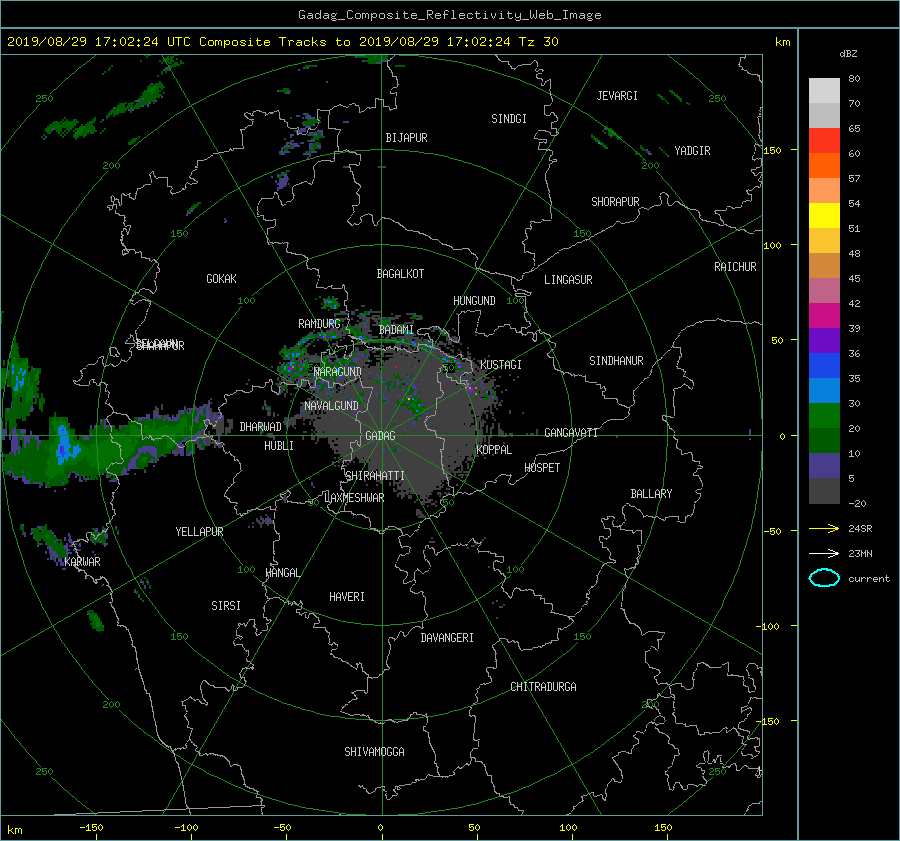Screen dimensions: 900x841
Task: Click the blue 35 dBZ echo west of Dharwad
Action: pyautogui.click(x=65, y=446)
